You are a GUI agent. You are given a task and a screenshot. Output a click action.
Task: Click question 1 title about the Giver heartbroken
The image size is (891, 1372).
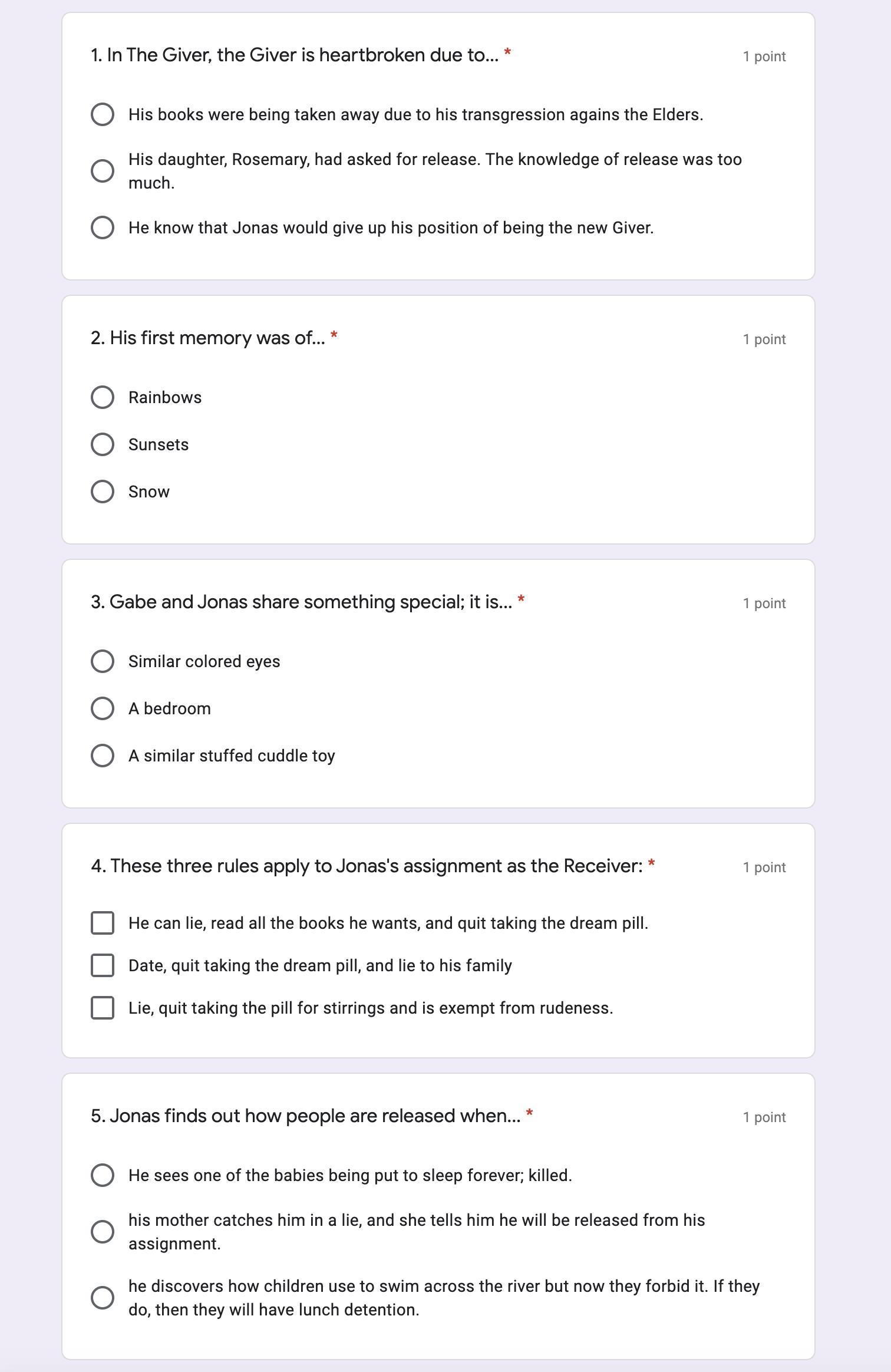click(x=295, y=55)
